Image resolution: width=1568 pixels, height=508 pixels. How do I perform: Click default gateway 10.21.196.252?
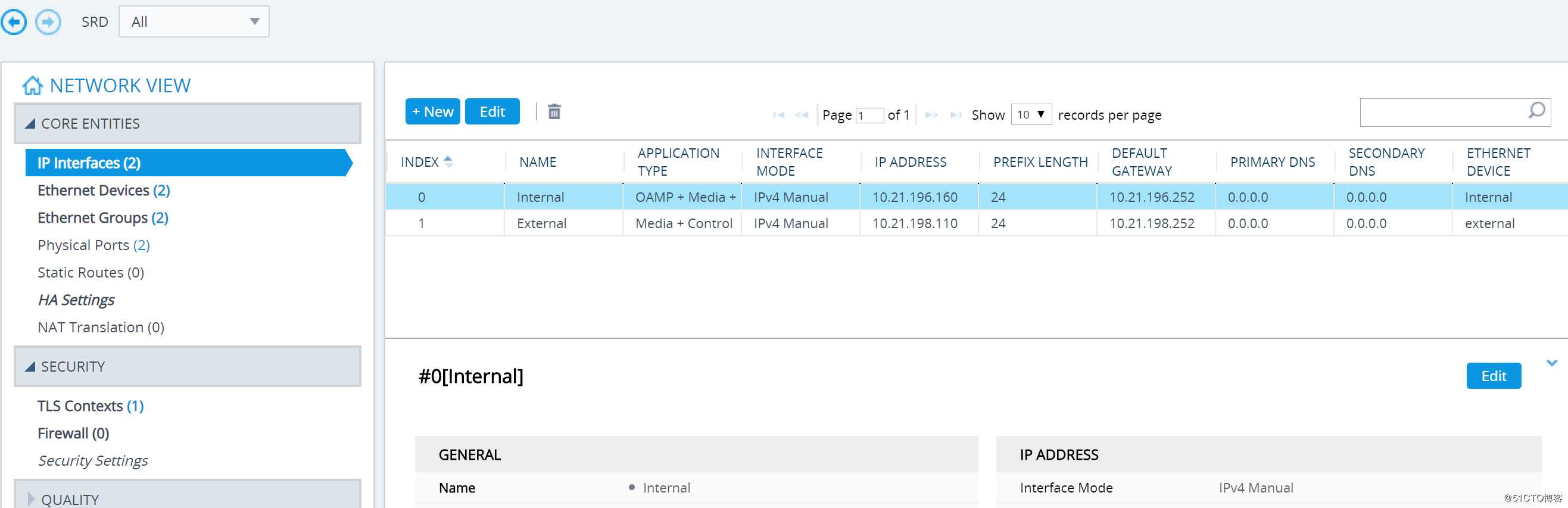coord(1152,197)
